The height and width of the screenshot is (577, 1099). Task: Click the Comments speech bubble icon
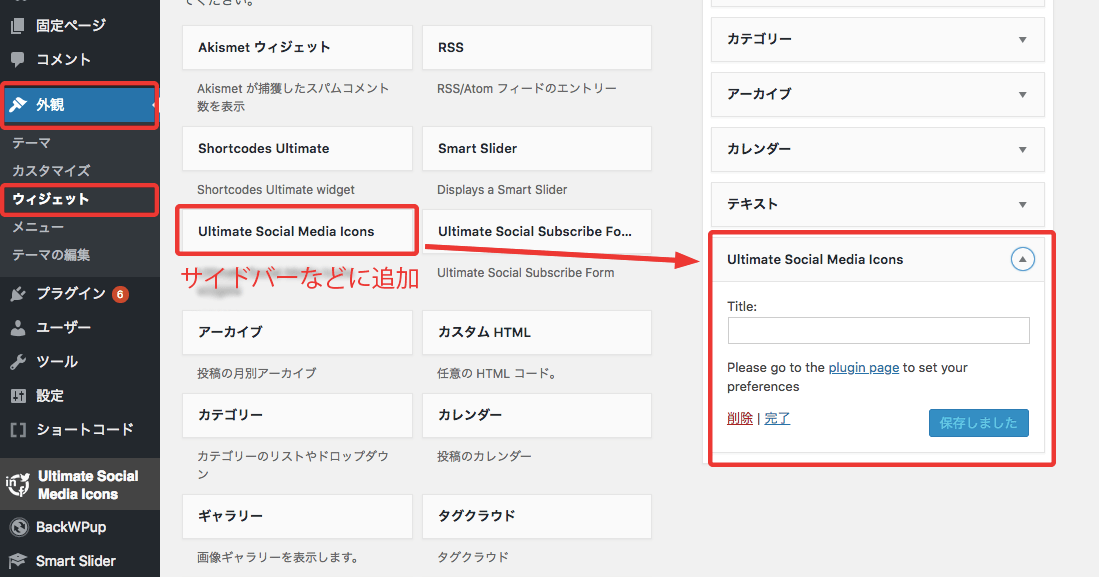(18, 59)
